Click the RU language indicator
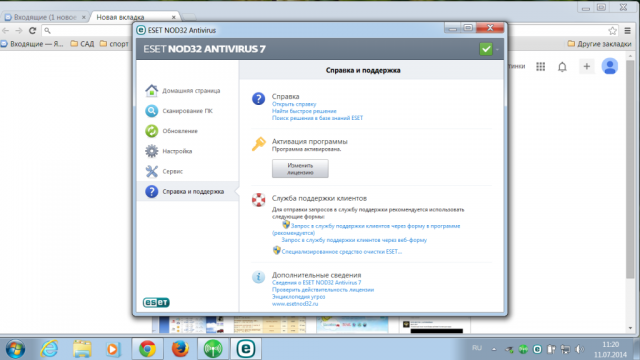This screenshot has width=640, height=360. click(477, 348)
